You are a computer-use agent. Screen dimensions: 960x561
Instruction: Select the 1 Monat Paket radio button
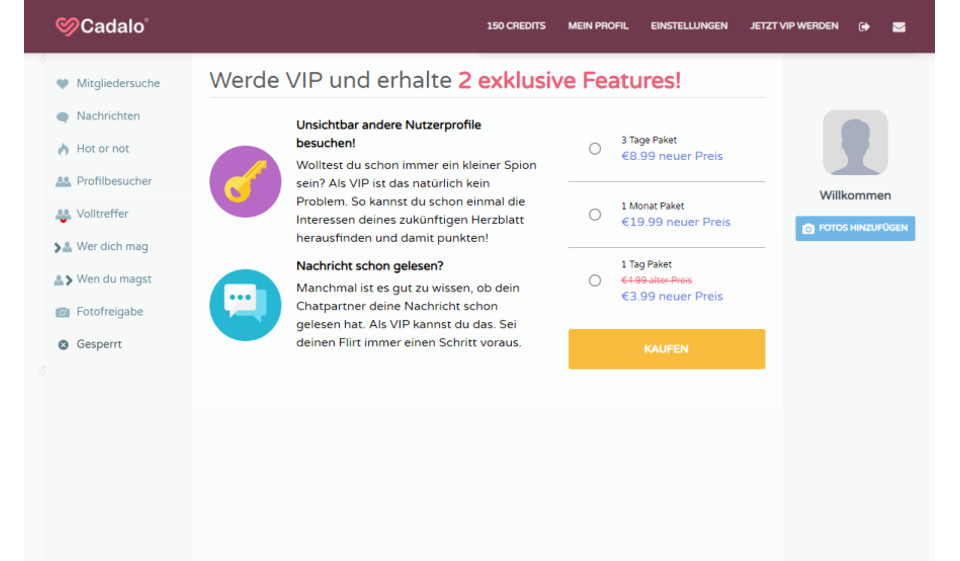click(595, 215)
